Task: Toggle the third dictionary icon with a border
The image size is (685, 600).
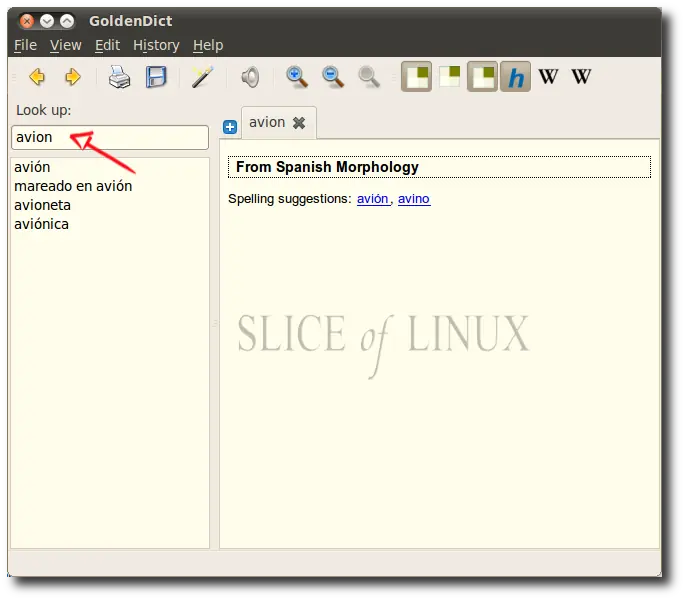Action: point(482,76)
